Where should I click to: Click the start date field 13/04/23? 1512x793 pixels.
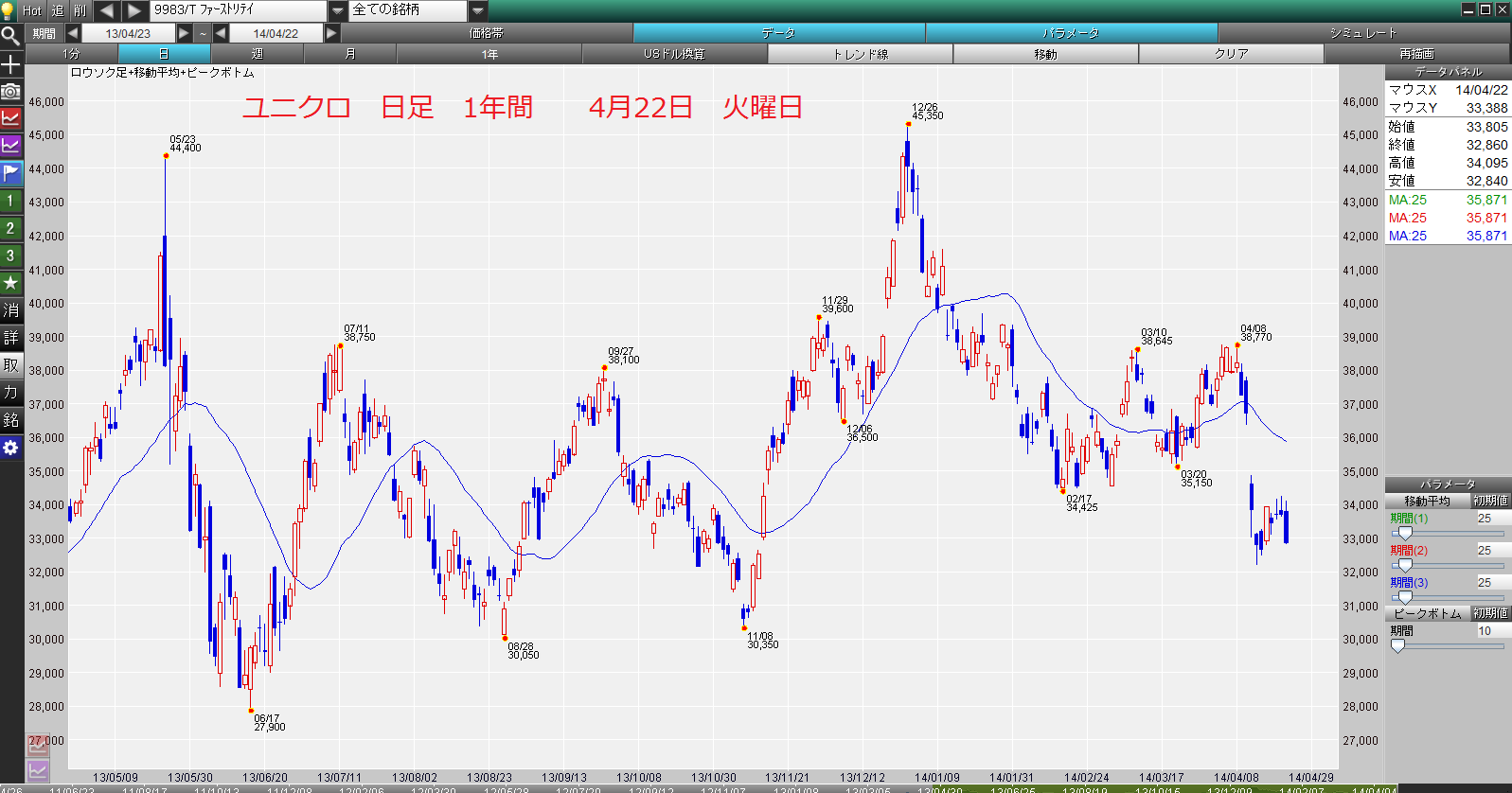click(129, 33)
